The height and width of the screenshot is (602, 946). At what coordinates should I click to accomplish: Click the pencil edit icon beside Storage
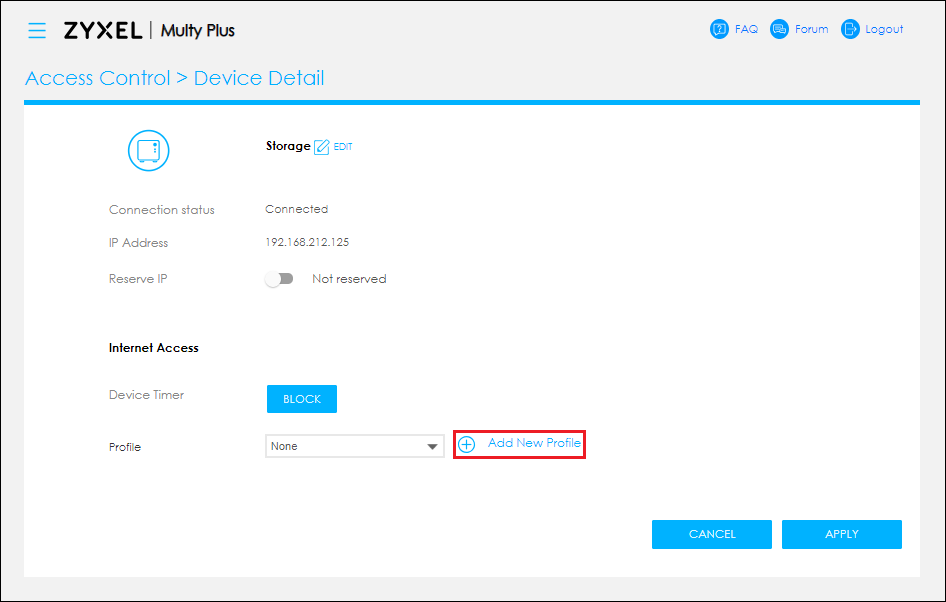pyautogui.click(x=322, y=147)
